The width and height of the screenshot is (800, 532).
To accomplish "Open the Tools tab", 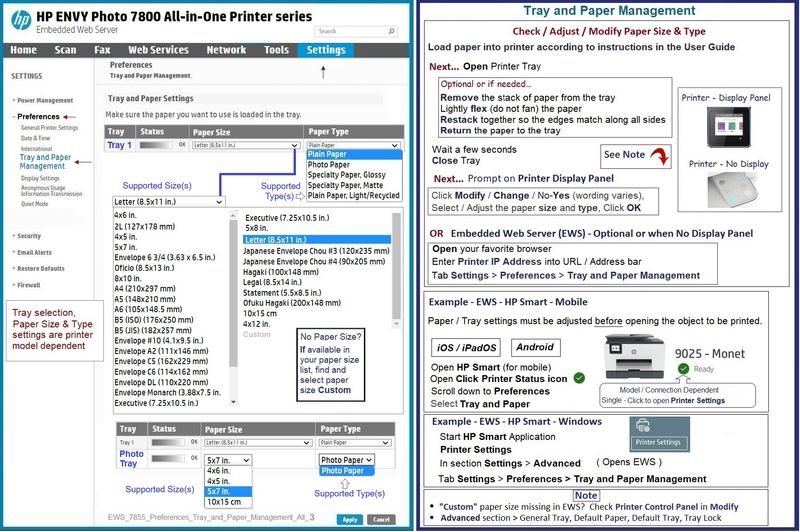I will [x=276, y=50].
